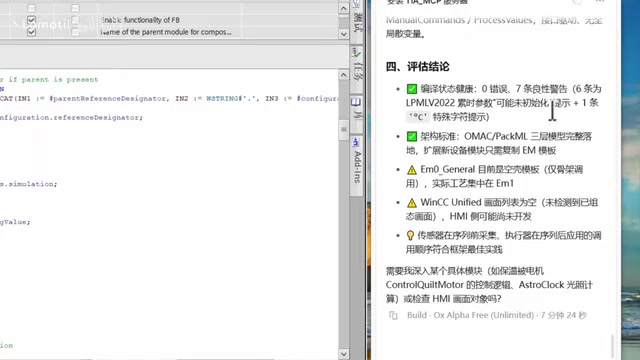Click the warning icon beside 'Em0_General'

[x=412, y=170]
